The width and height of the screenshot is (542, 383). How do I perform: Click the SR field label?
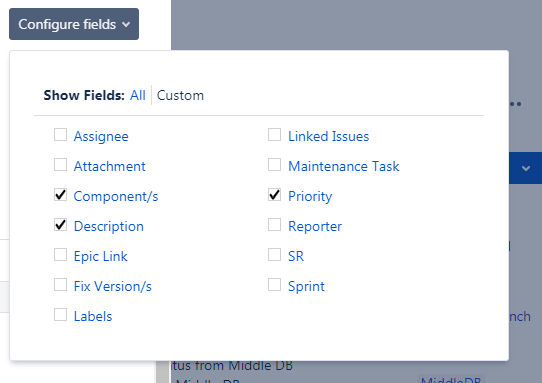coord(296,256)
